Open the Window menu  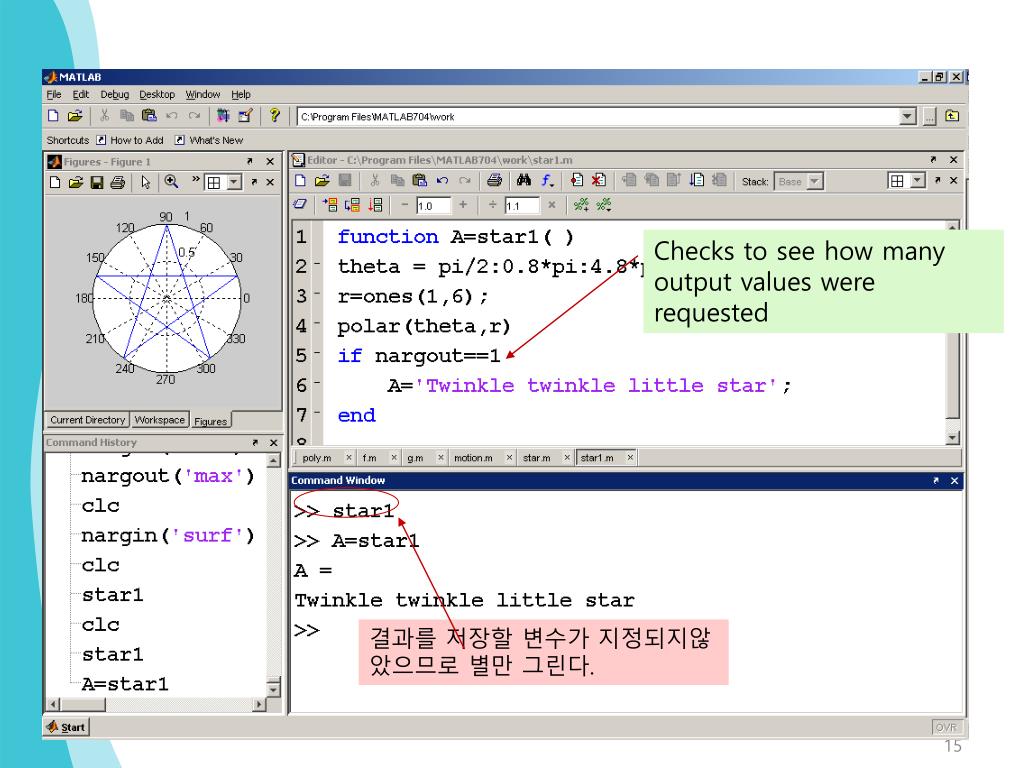(202, 95)
